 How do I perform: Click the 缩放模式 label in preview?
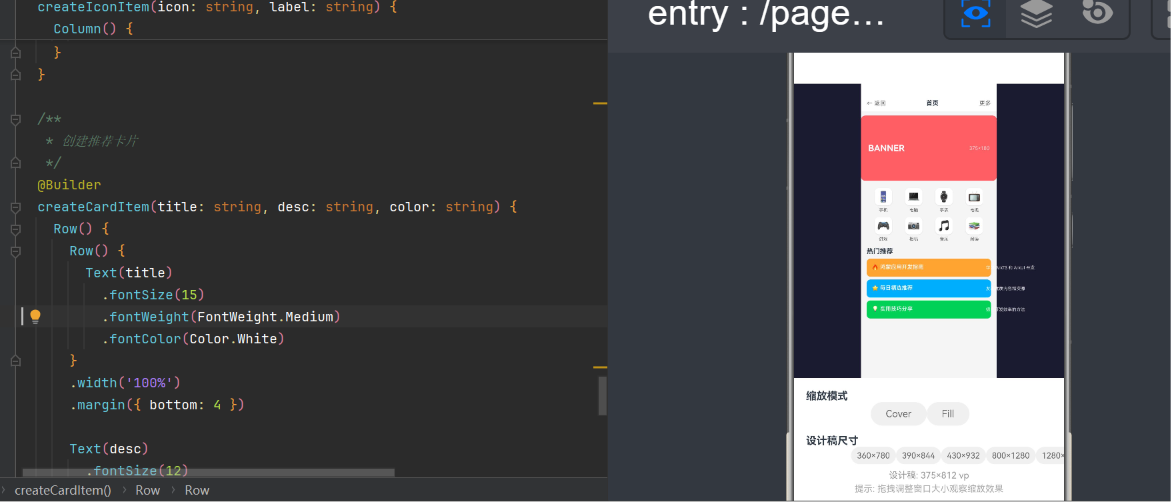point(827,396)
